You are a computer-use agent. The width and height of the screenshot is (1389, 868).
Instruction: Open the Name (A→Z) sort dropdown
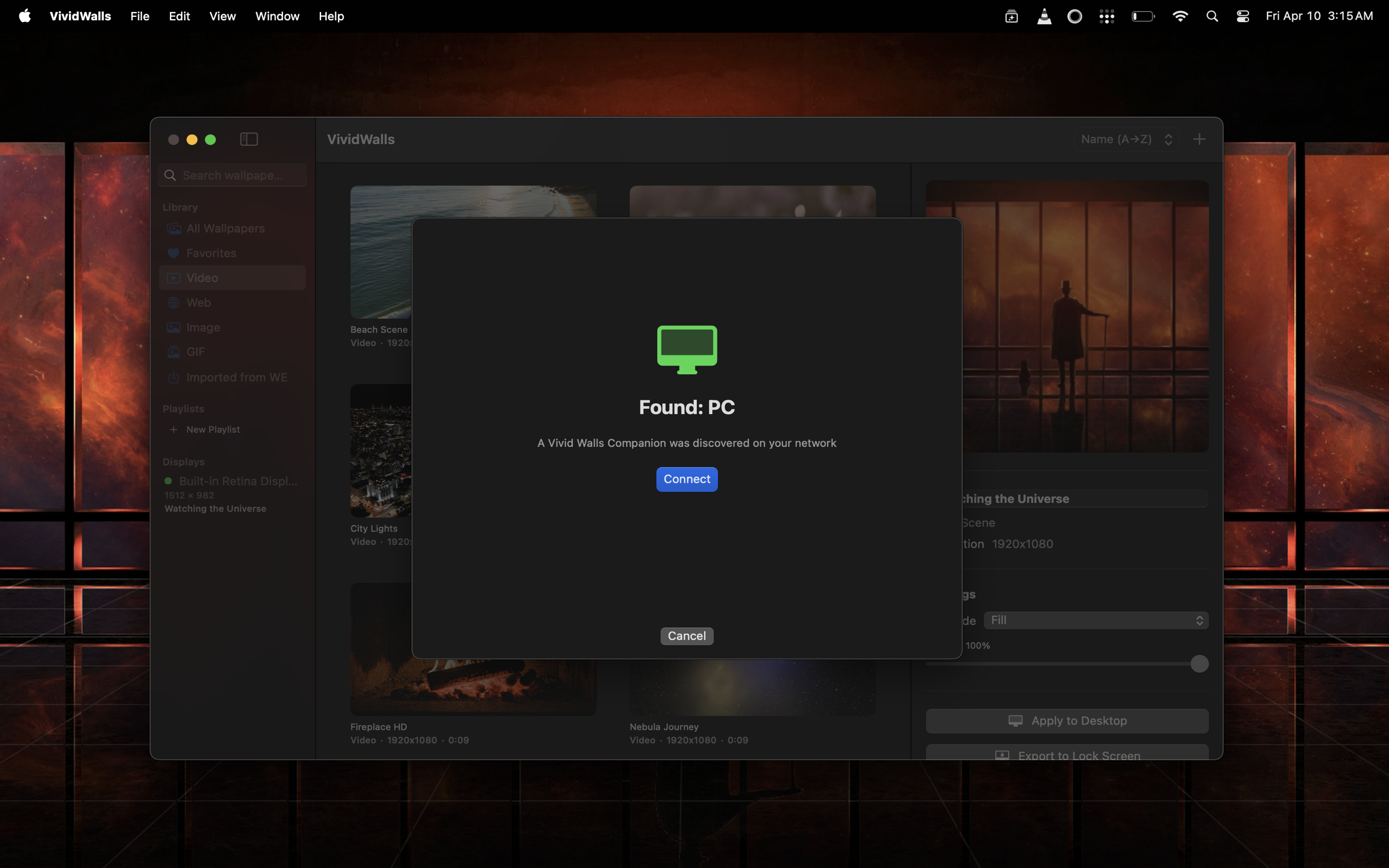tap(1126, 139)
